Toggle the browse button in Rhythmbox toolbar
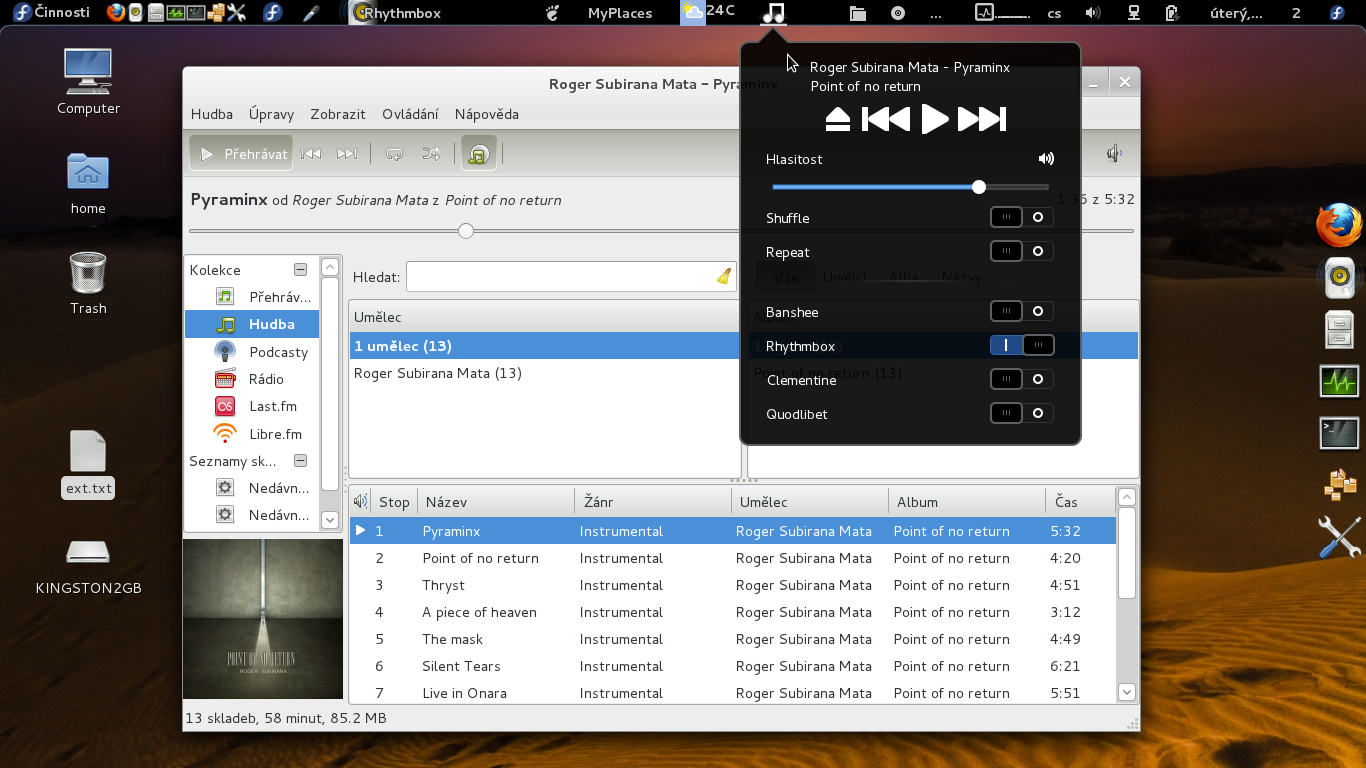The image size is (1366, 768). [x=478, y=154]
